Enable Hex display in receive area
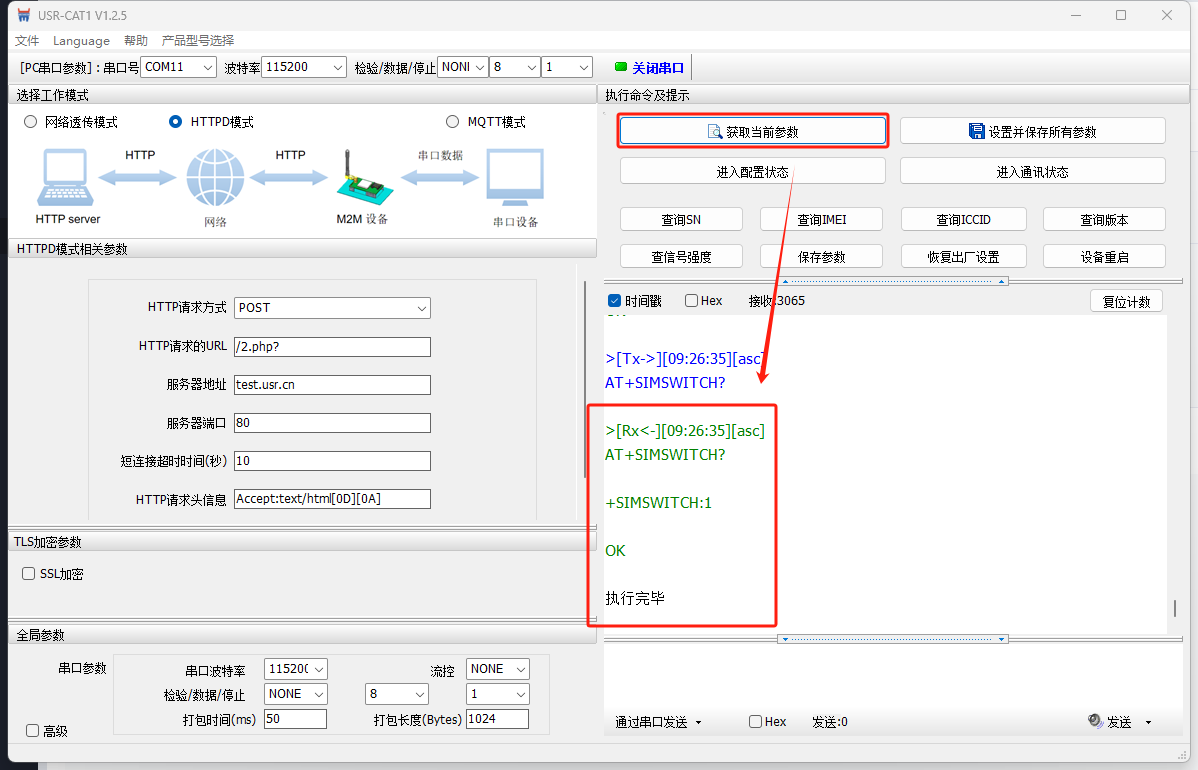The image size is (1198, 770). point(691,301)
